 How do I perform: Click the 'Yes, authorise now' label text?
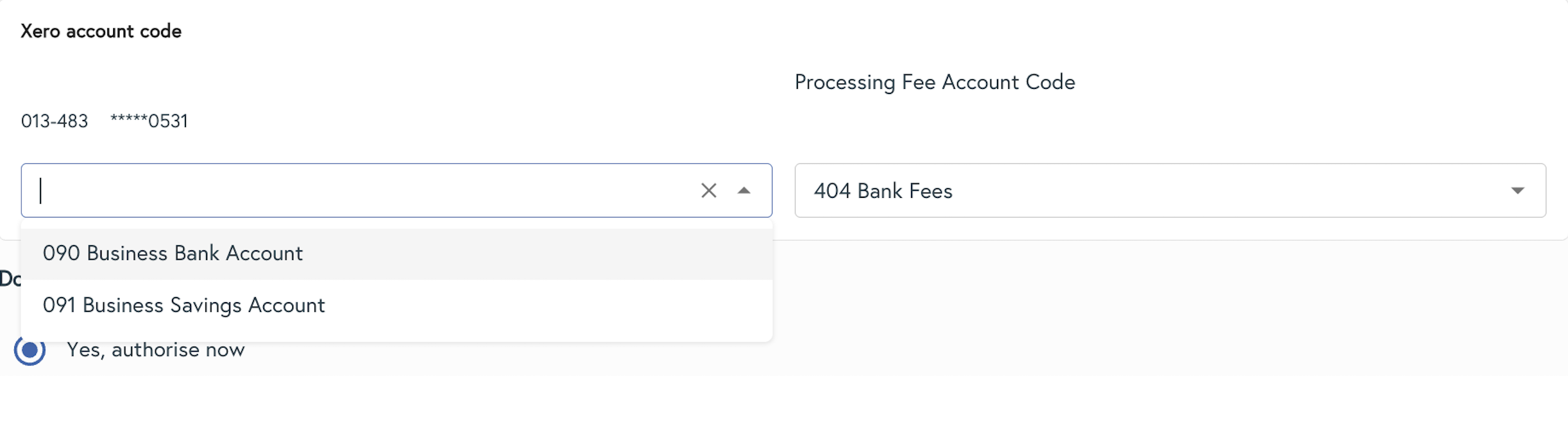pos(156,350)
